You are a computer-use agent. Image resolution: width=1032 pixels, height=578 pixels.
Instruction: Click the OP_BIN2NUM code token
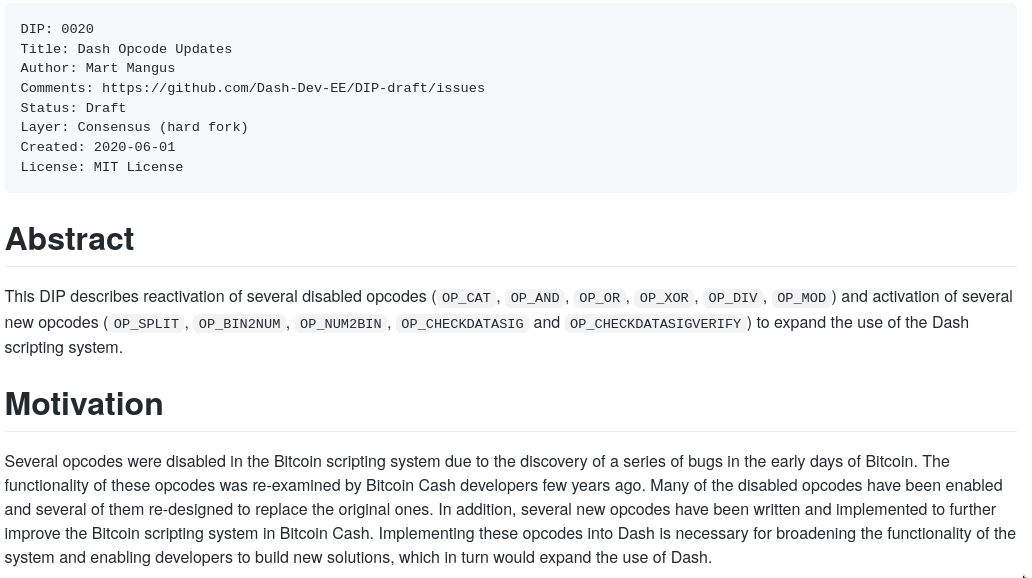[x=240, y=324]
